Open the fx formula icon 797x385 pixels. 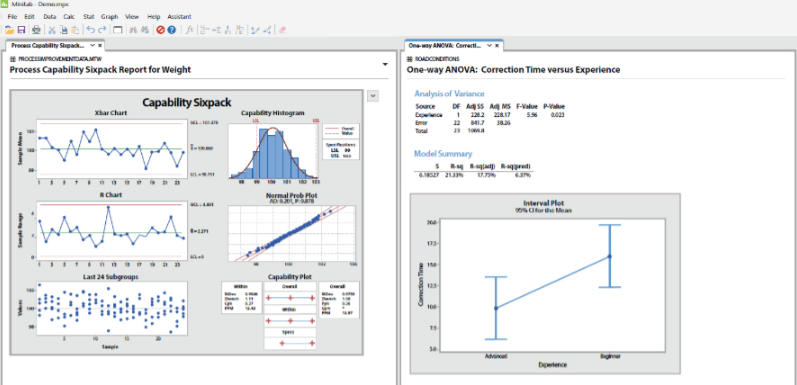click(x=189, y=30)
